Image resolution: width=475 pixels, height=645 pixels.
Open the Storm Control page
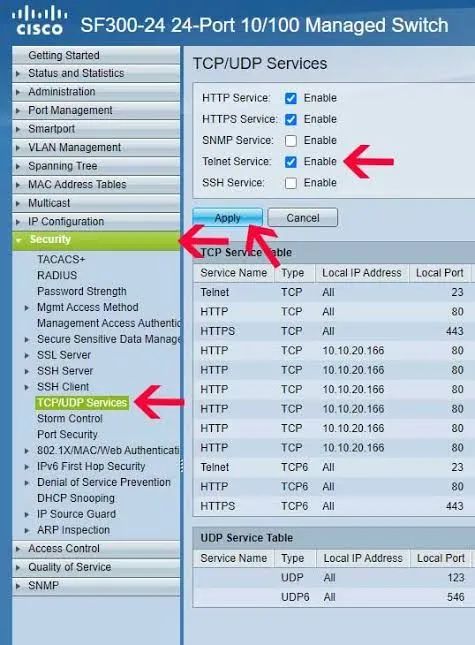tap(70, 419)
